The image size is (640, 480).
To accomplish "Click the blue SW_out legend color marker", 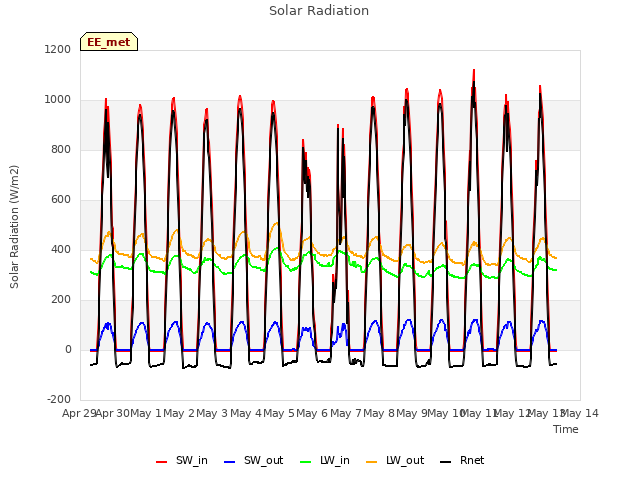I will click(x=230, y=462).
